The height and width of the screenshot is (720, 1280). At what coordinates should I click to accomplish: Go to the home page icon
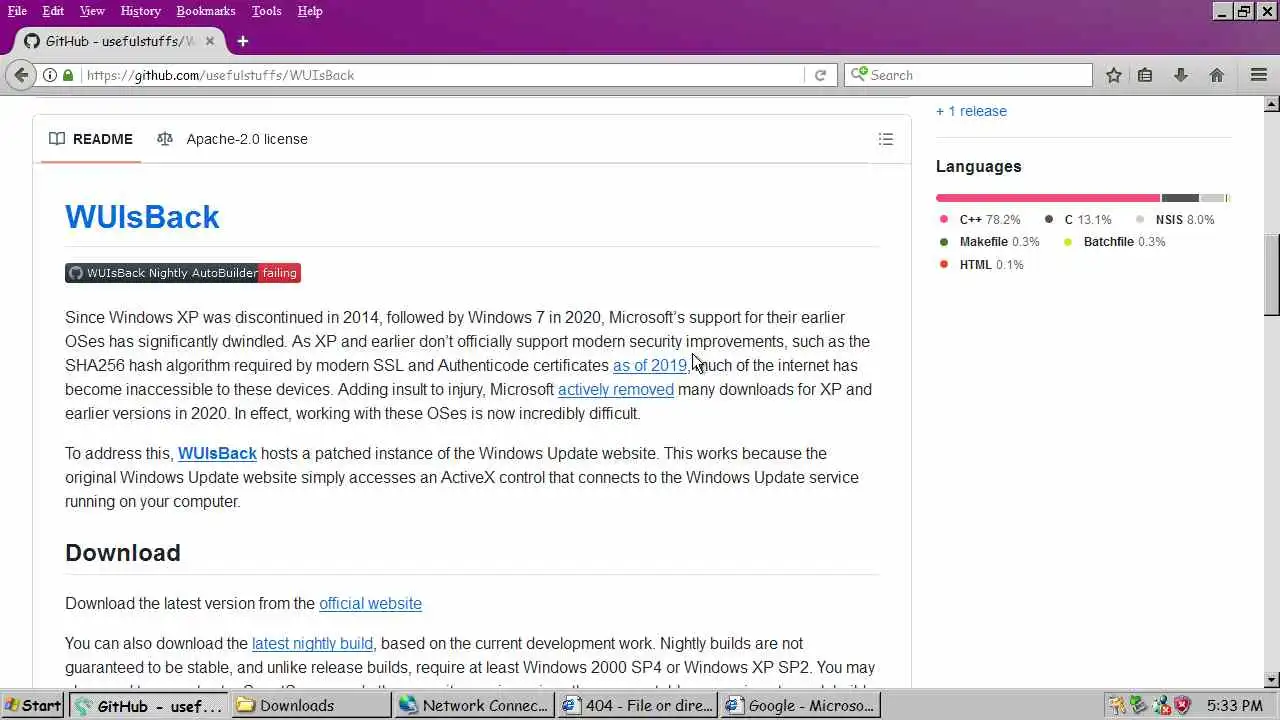(x=1217, y=75)
